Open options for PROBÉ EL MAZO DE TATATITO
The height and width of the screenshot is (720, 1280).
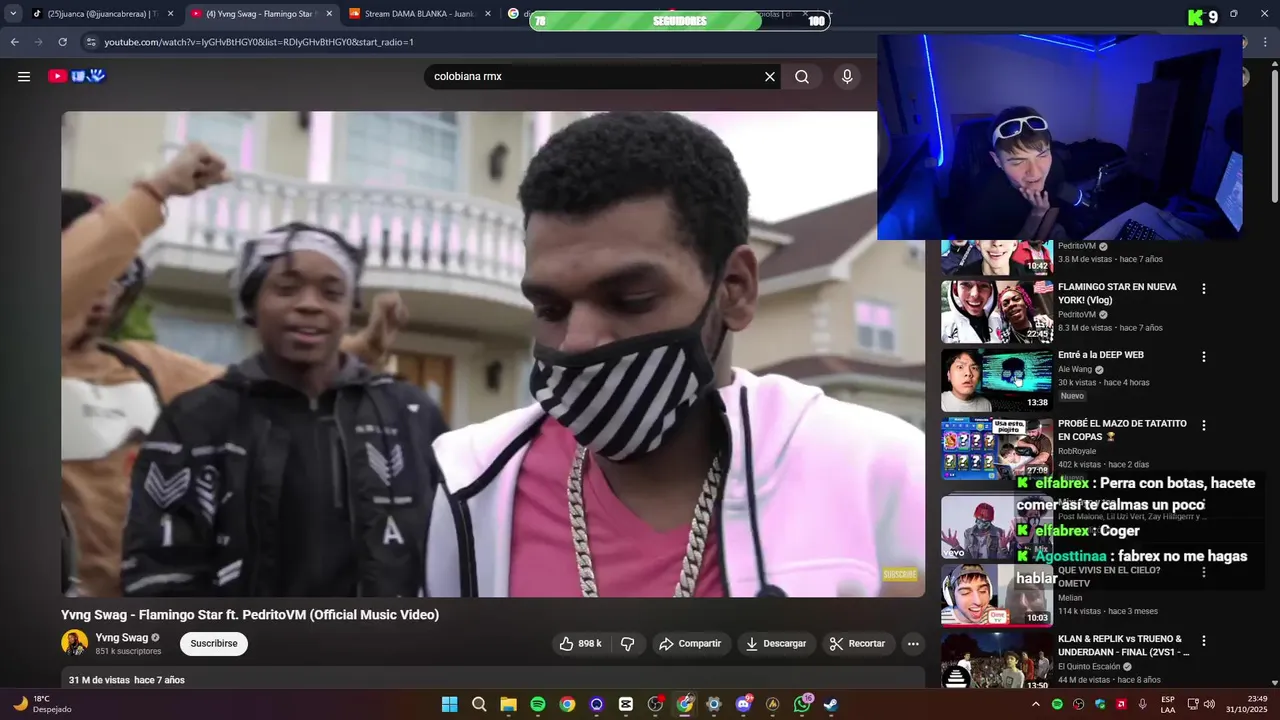coord(1204,426)
